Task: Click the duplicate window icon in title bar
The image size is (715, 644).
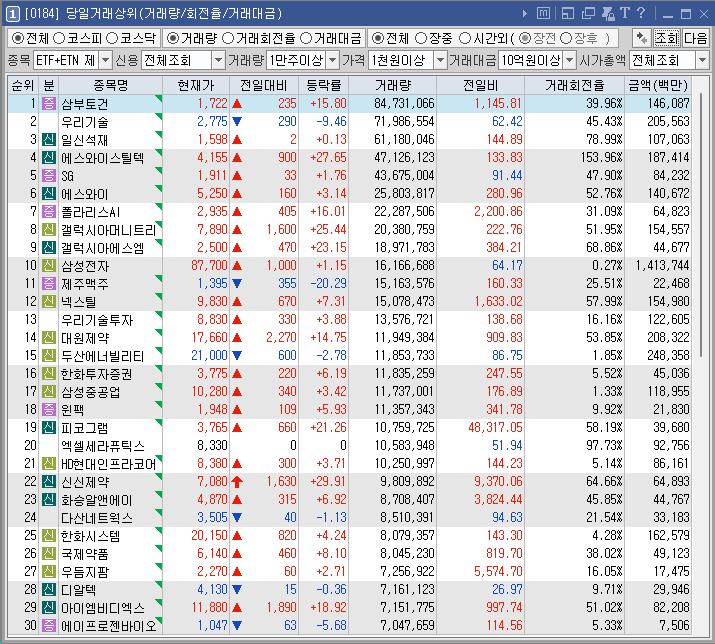Action: (x=588, y=14)
